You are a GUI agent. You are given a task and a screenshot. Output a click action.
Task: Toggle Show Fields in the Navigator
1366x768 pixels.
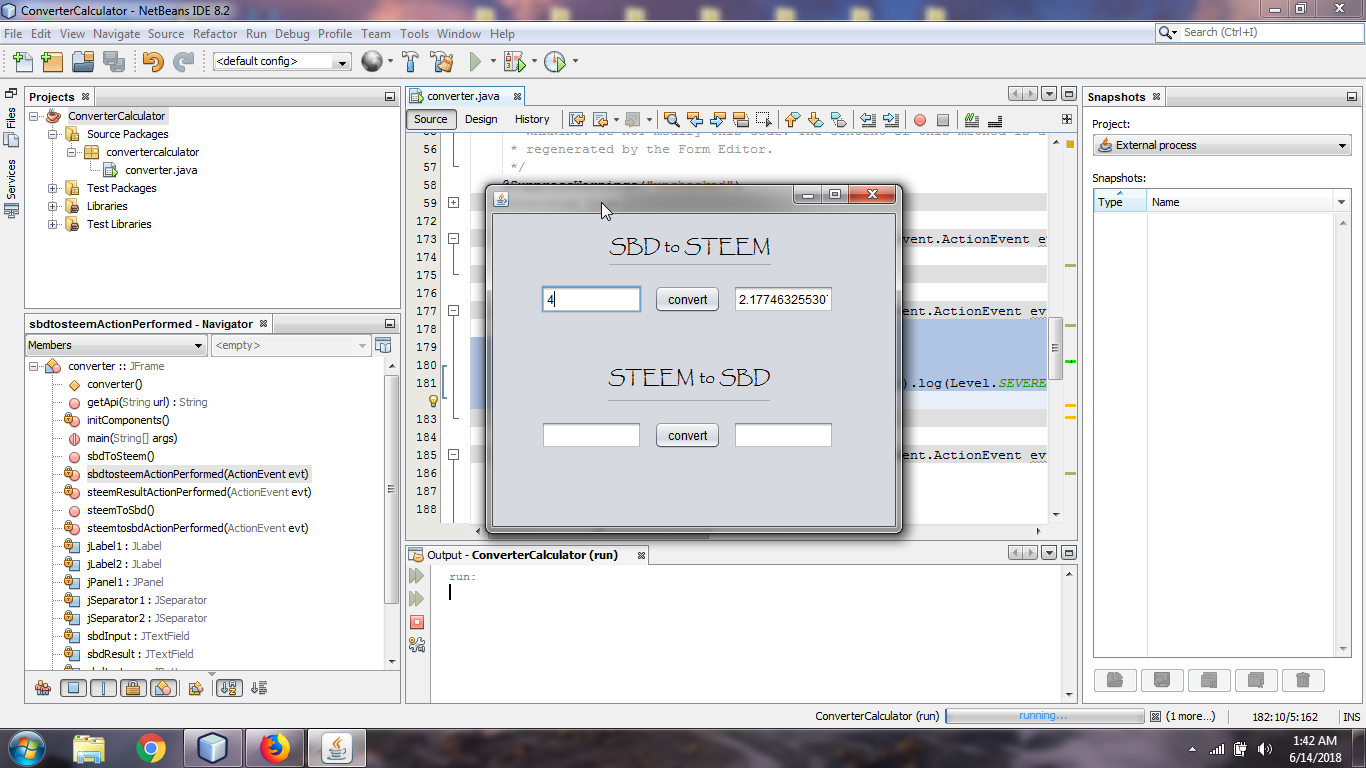click(73, 688)
